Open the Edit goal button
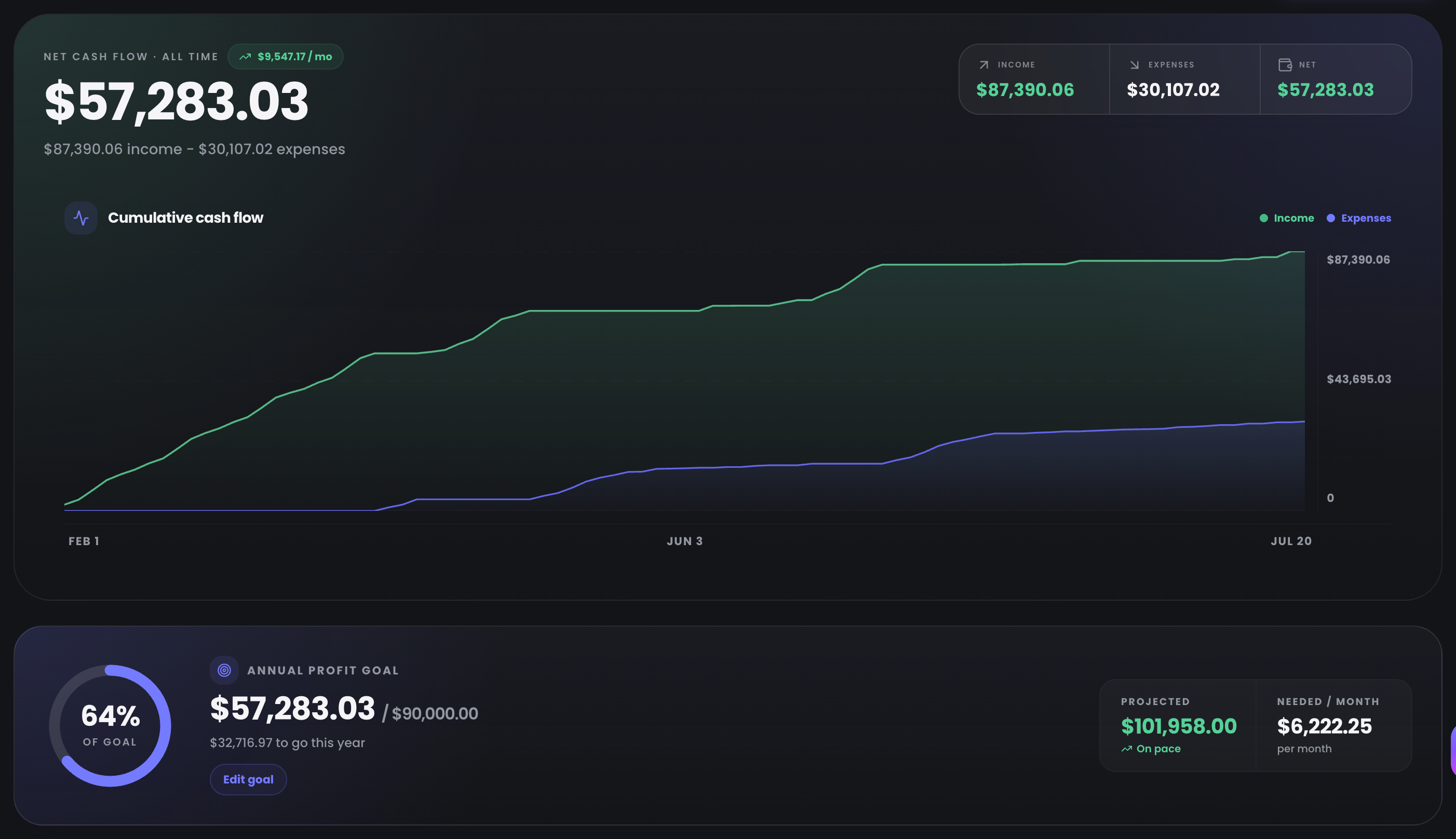The height and width of the screenshot is (839, 1456). (248, 779)
